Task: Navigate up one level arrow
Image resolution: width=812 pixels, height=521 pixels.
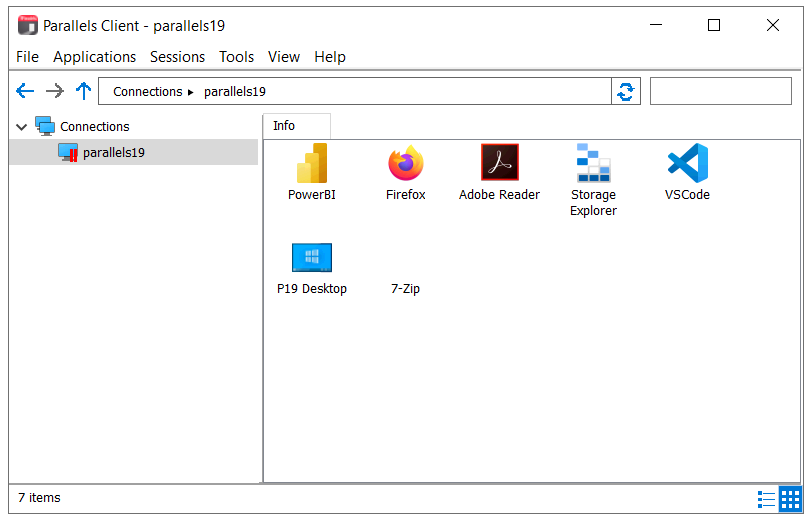Action: pos(83,91)
